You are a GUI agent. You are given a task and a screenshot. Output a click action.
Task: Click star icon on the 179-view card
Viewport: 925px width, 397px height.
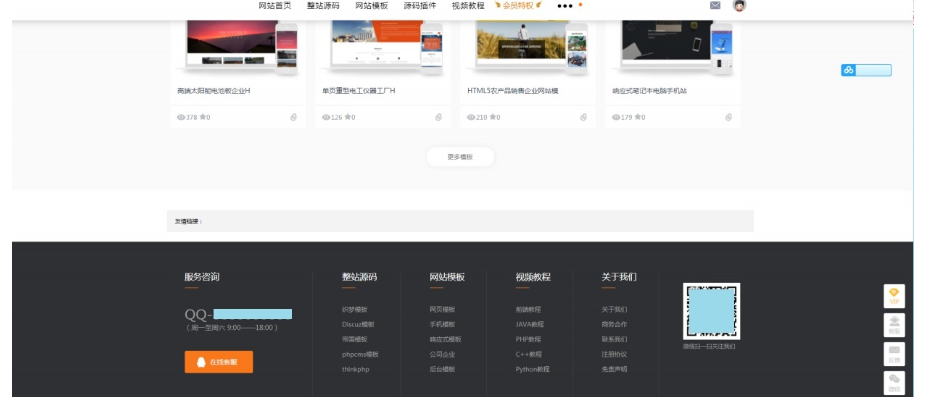pos(638,117)
